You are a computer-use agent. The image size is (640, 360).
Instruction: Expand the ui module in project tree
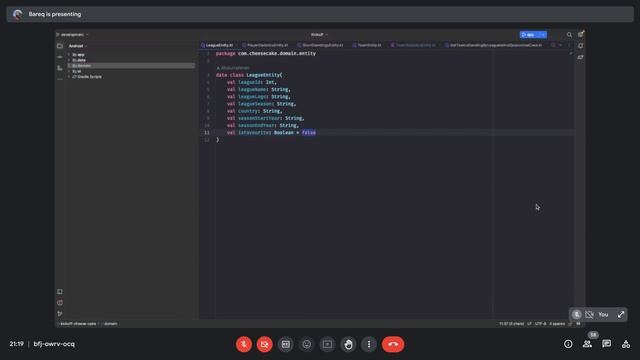click(69, 71)
